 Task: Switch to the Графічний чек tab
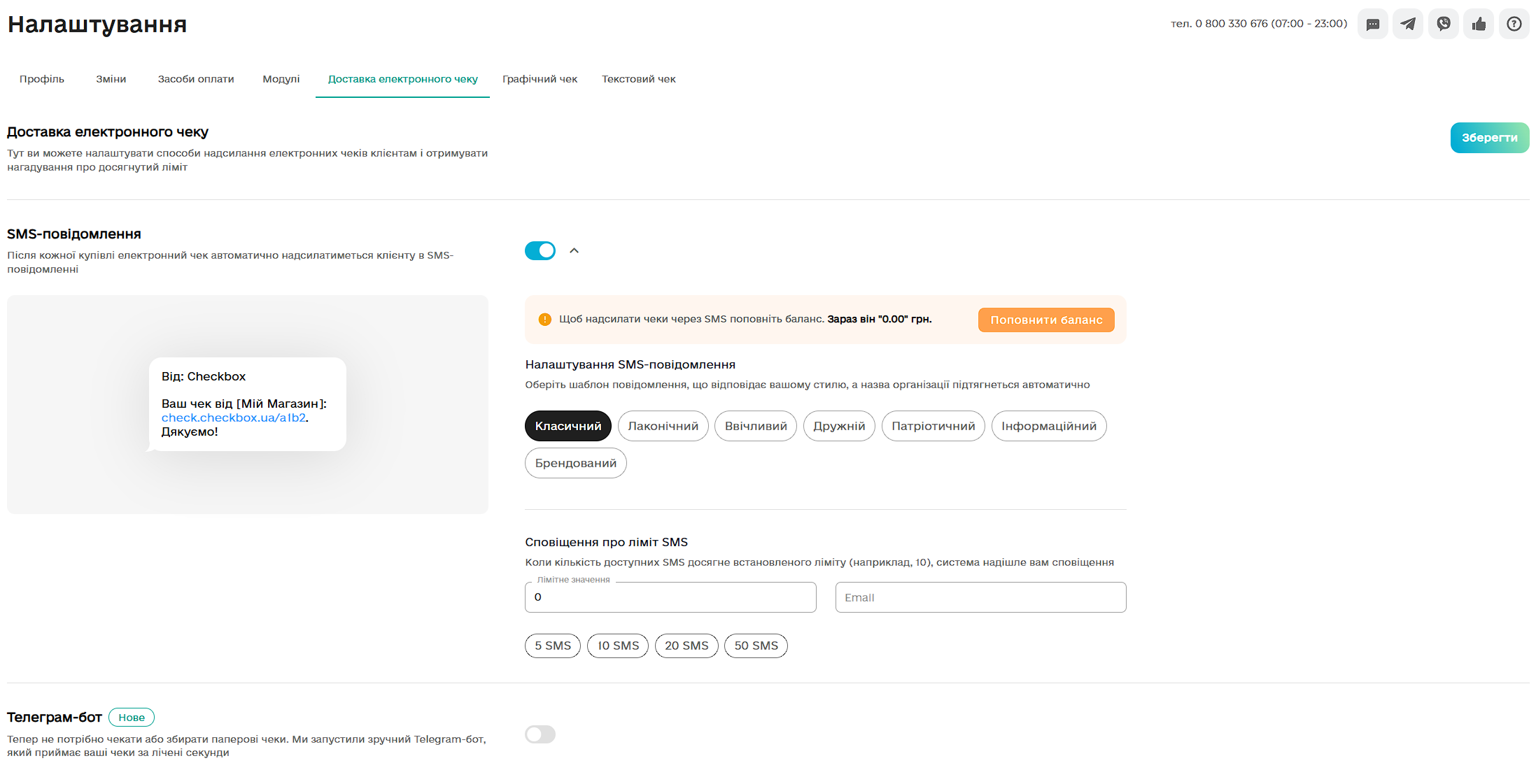click(540, 79)
